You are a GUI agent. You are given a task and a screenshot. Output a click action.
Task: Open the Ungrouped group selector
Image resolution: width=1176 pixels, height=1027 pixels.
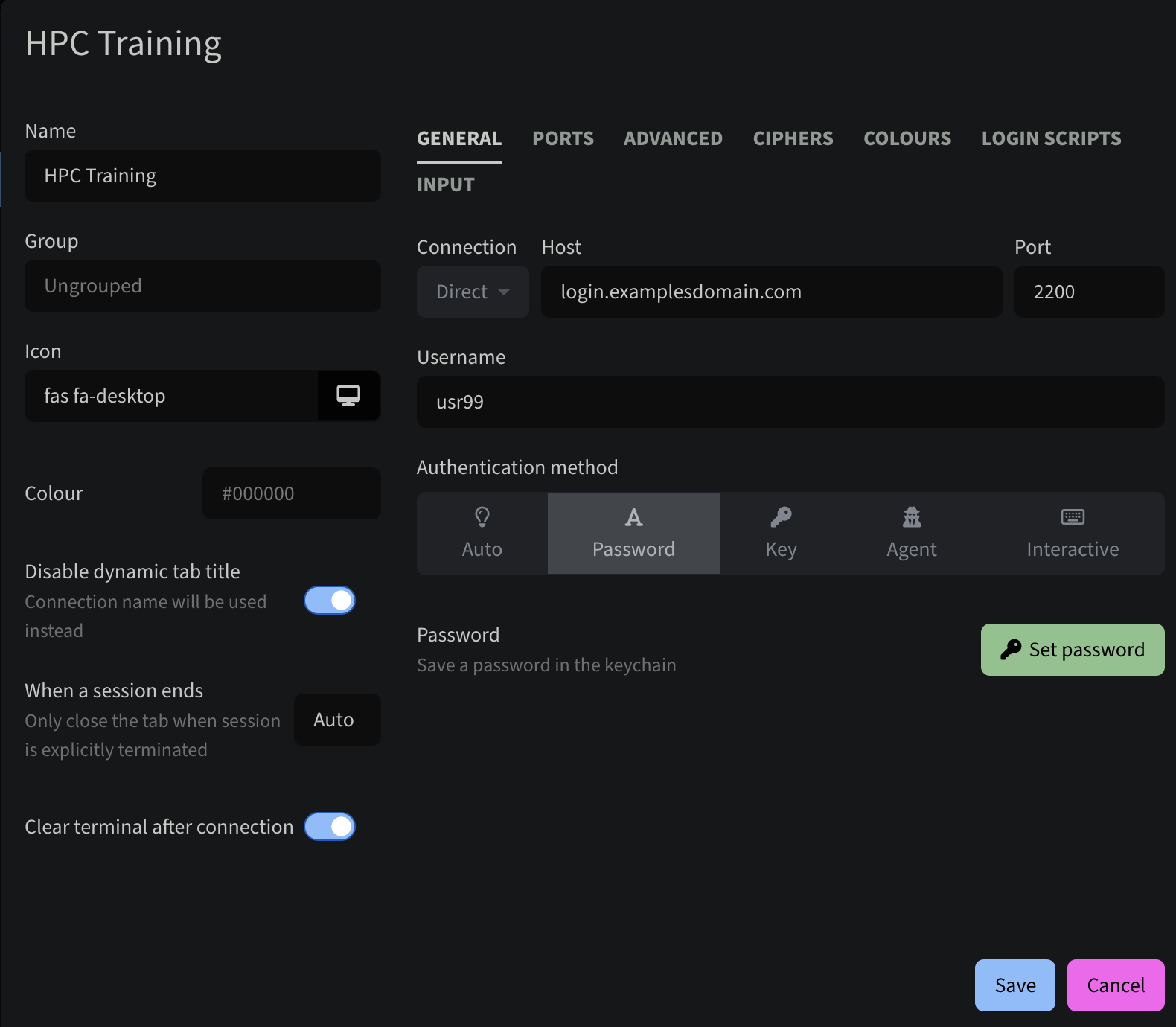click(x=202, y=286)
